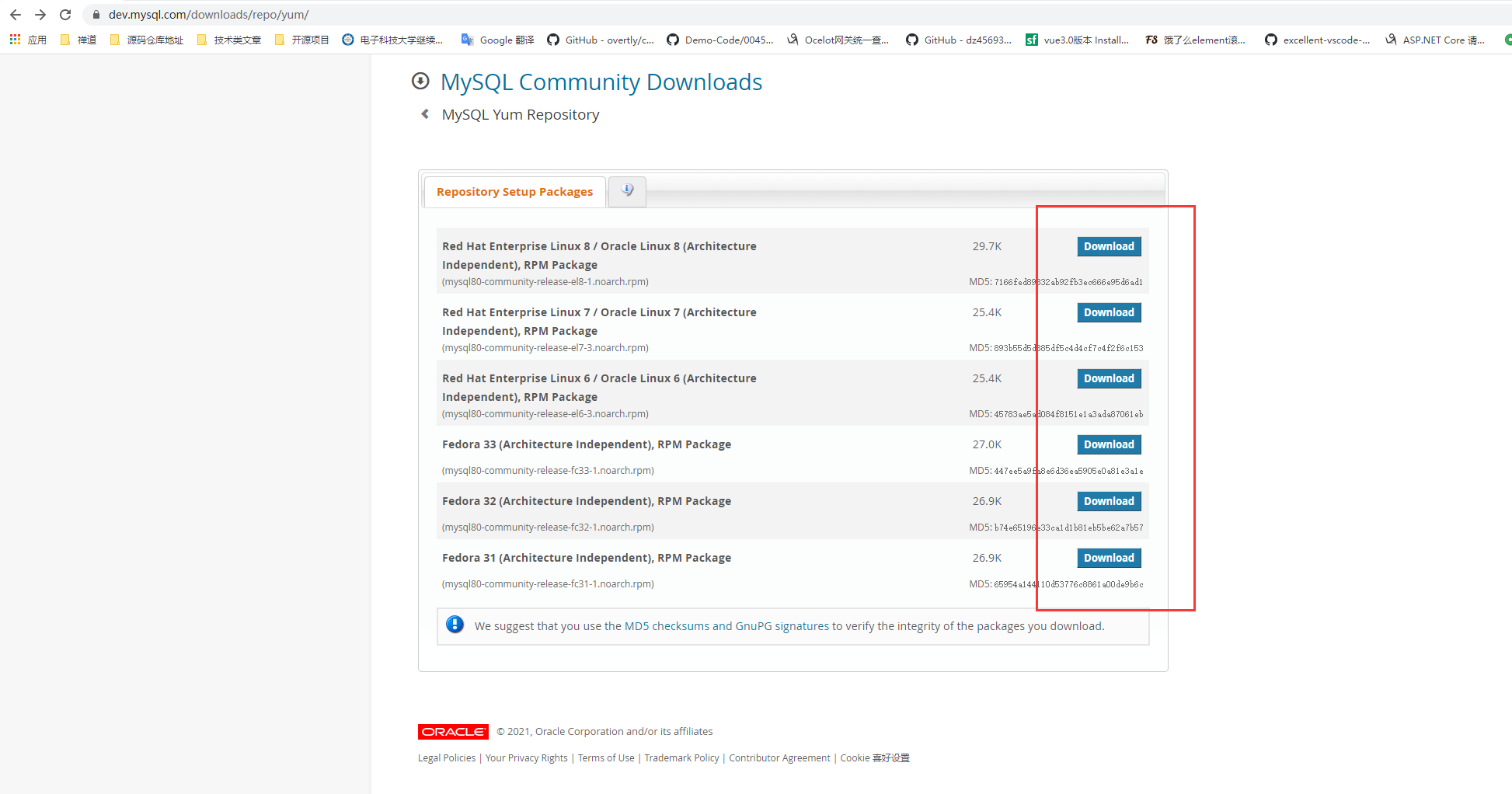Open the 源码仓库地址 bookmark folder
The height and width of the screenshot is (794, 1512).
tap(147, 40)
